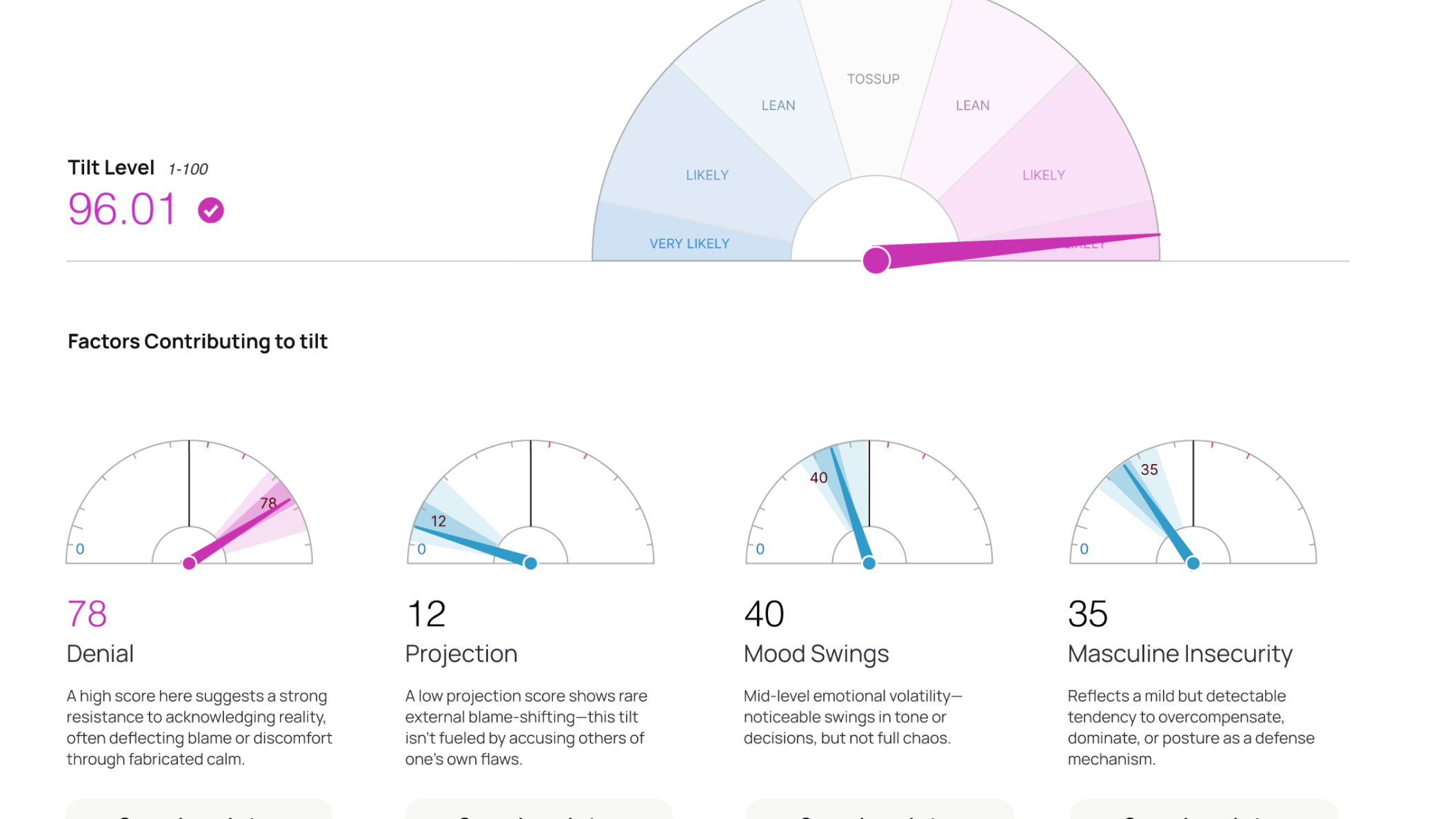The image size is (1456, 819).
Task: Click the blue LIKELY gauge segment
Action: [707, 175]
